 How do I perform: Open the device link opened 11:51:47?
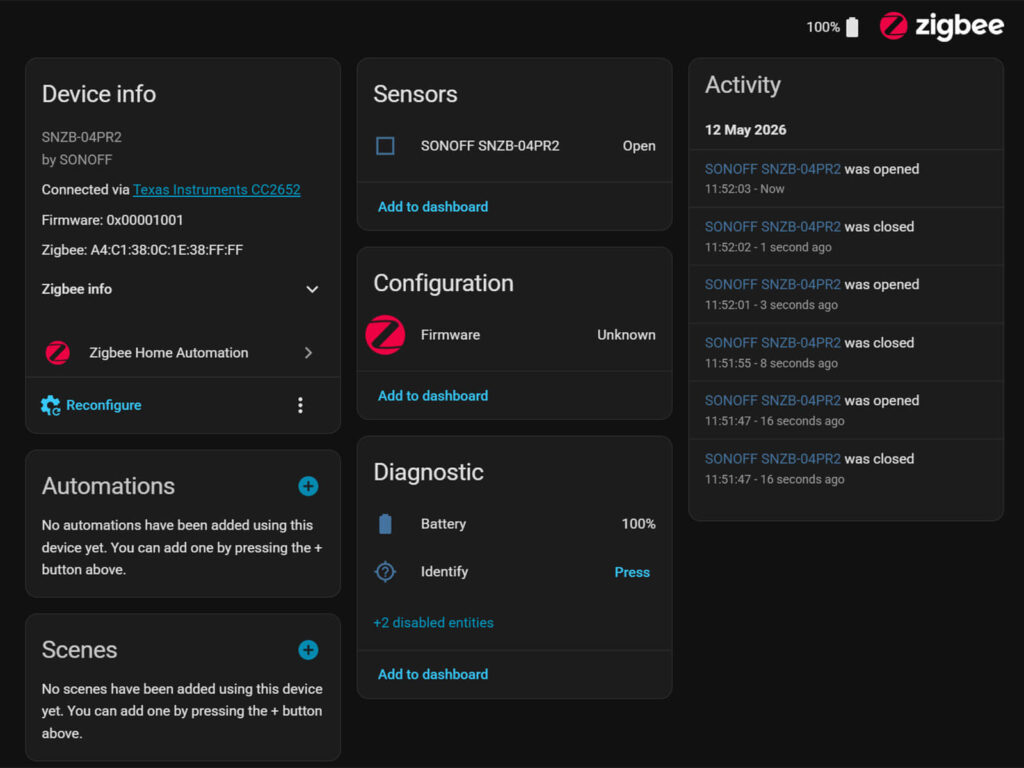[773, 400]
